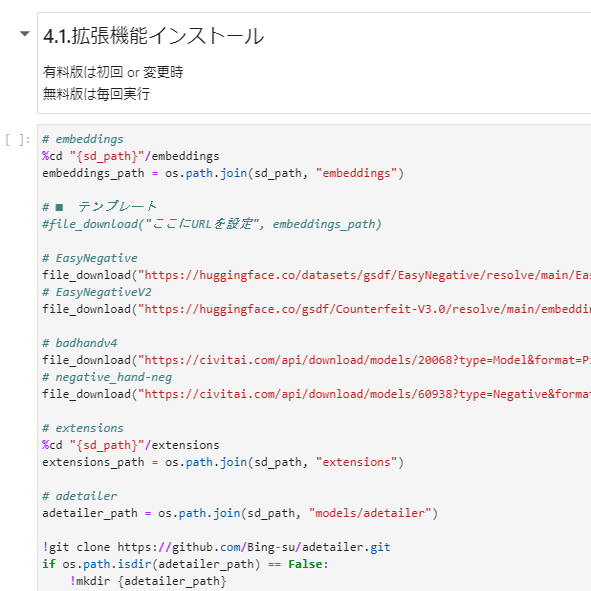The width and height of the screenshot is (591, 591).
Task: Click the huggingface EasyNegative datasets URL line
Action: point(316,275)
